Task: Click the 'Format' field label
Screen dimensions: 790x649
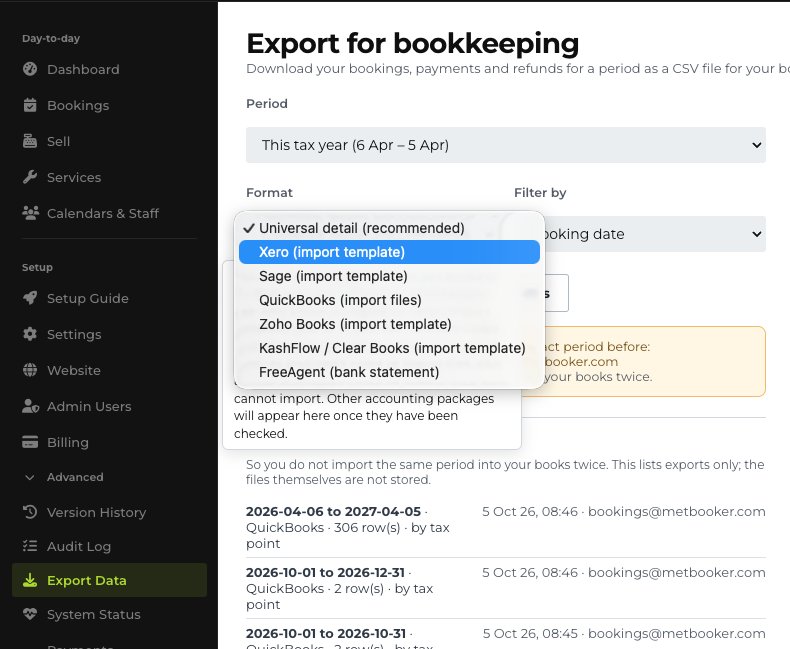Action: coord(269,192)
